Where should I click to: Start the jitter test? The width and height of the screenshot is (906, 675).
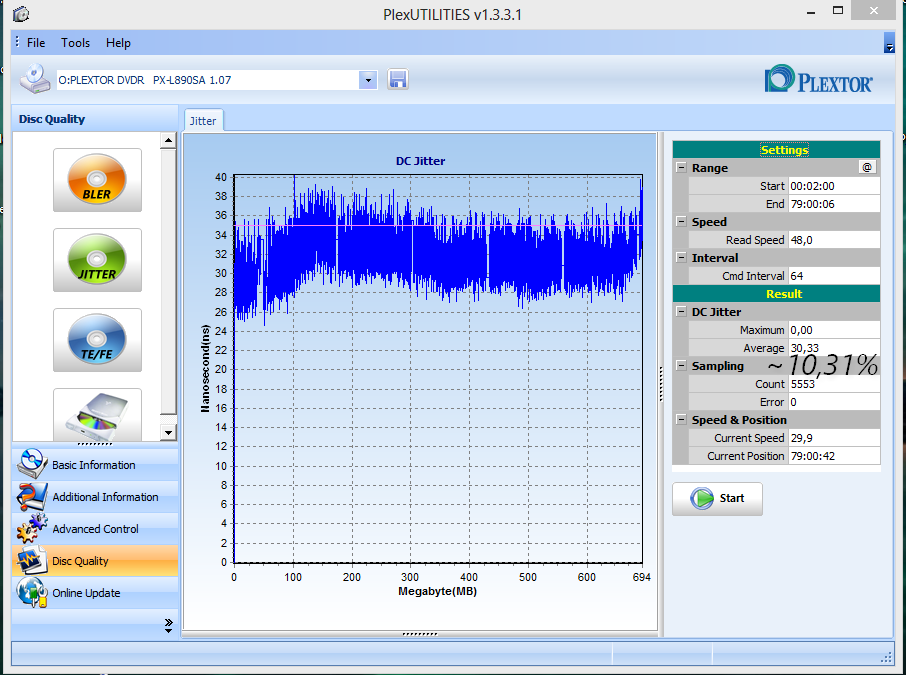tap(717, 498)
